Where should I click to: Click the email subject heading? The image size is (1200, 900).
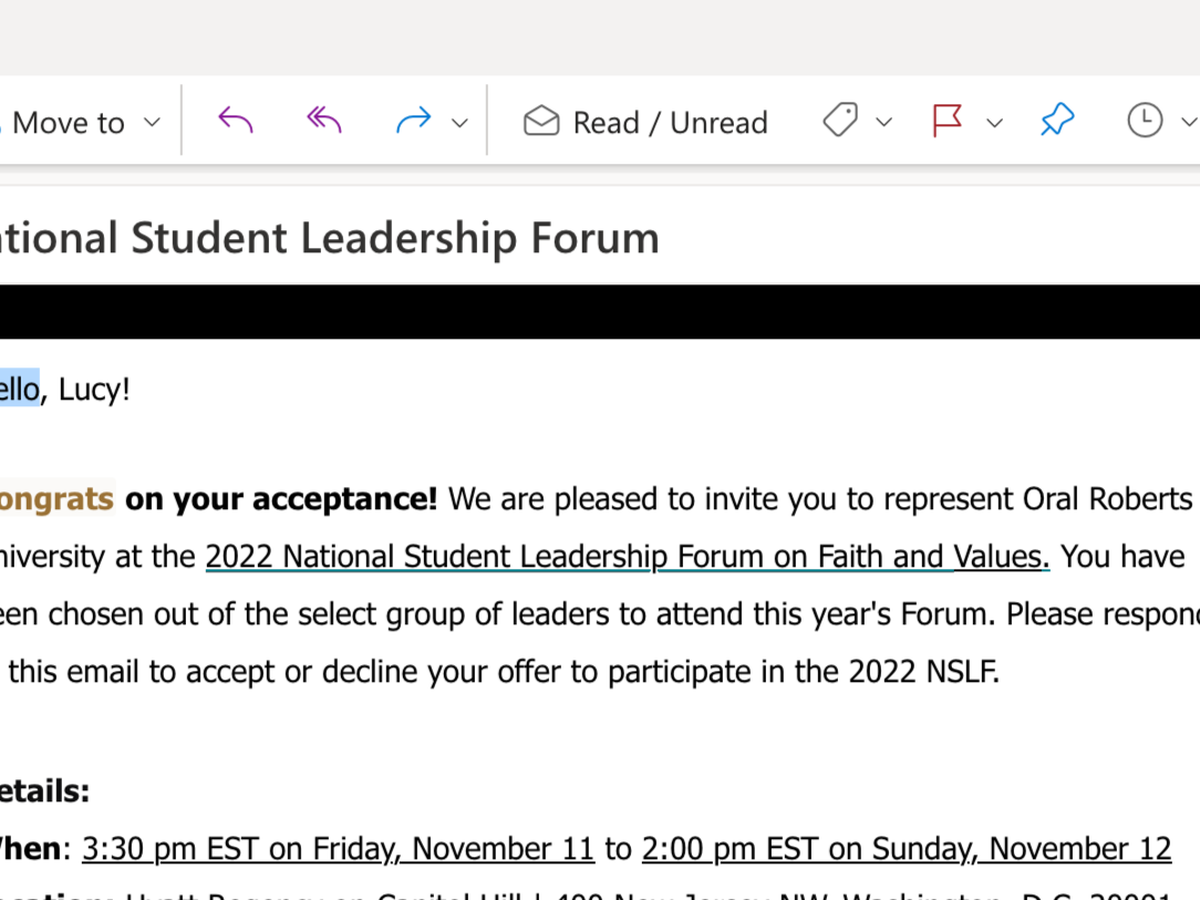[330, 239]
